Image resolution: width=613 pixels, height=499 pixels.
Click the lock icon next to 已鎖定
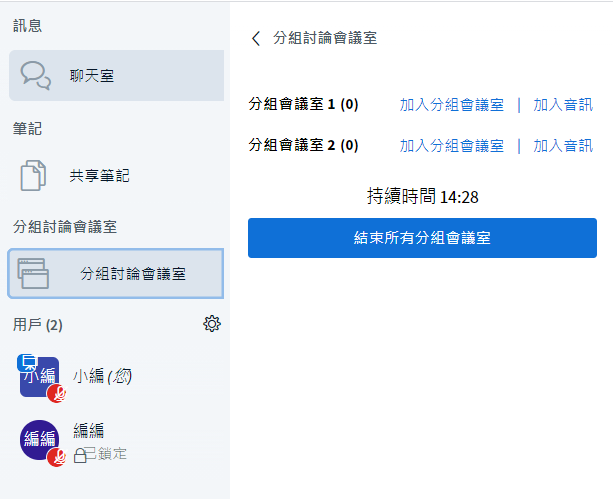[80, 456]
